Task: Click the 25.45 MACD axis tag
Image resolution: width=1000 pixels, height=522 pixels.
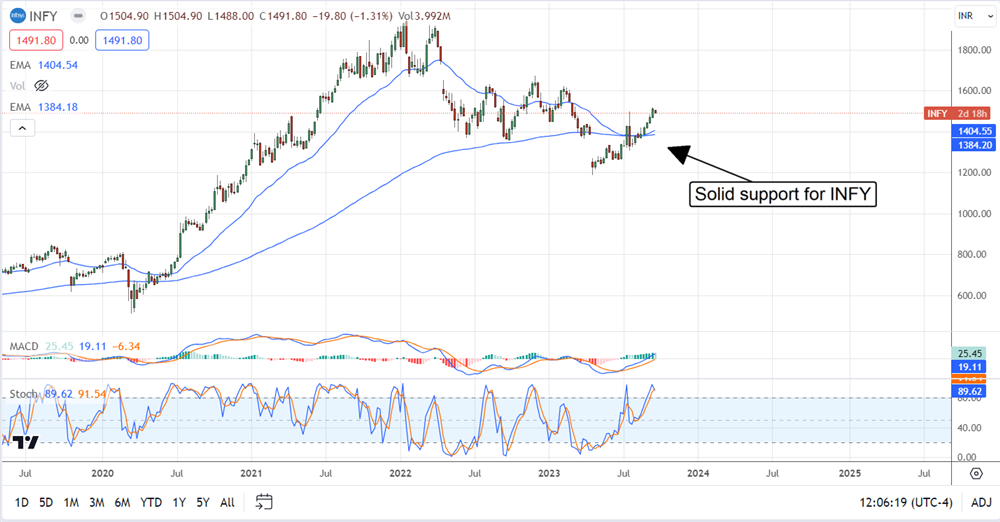Action: click(x=969, y=354)
